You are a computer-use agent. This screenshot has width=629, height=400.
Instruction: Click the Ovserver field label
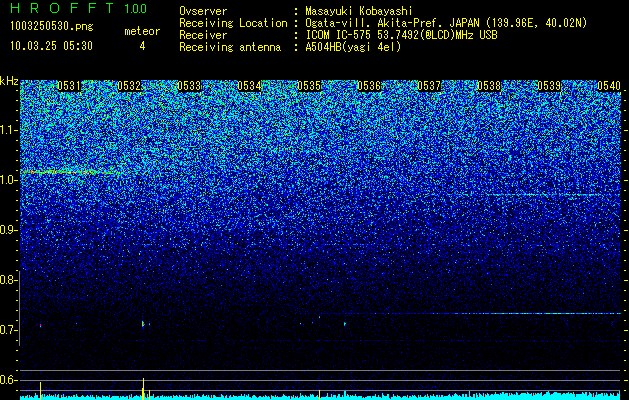pyautogui.click(x=203, y=11)
